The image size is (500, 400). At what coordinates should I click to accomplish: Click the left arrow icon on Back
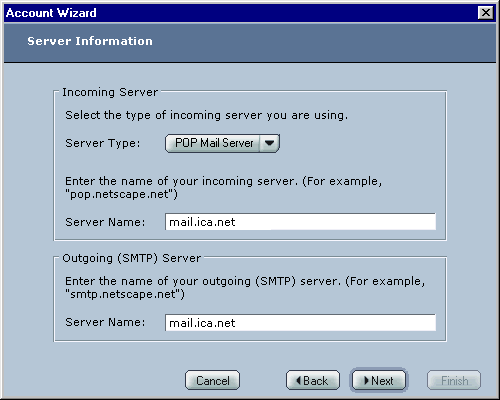pos(298,380)
